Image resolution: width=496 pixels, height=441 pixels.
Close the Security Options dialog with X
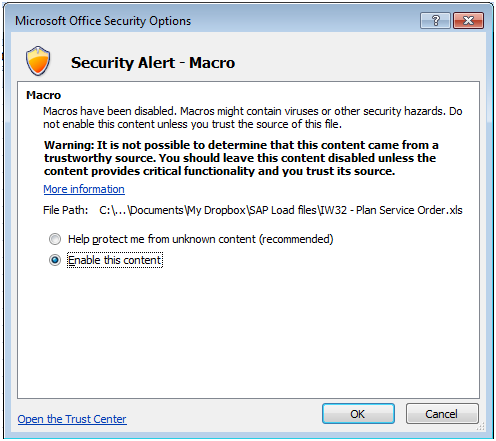[x=468, y=21]
